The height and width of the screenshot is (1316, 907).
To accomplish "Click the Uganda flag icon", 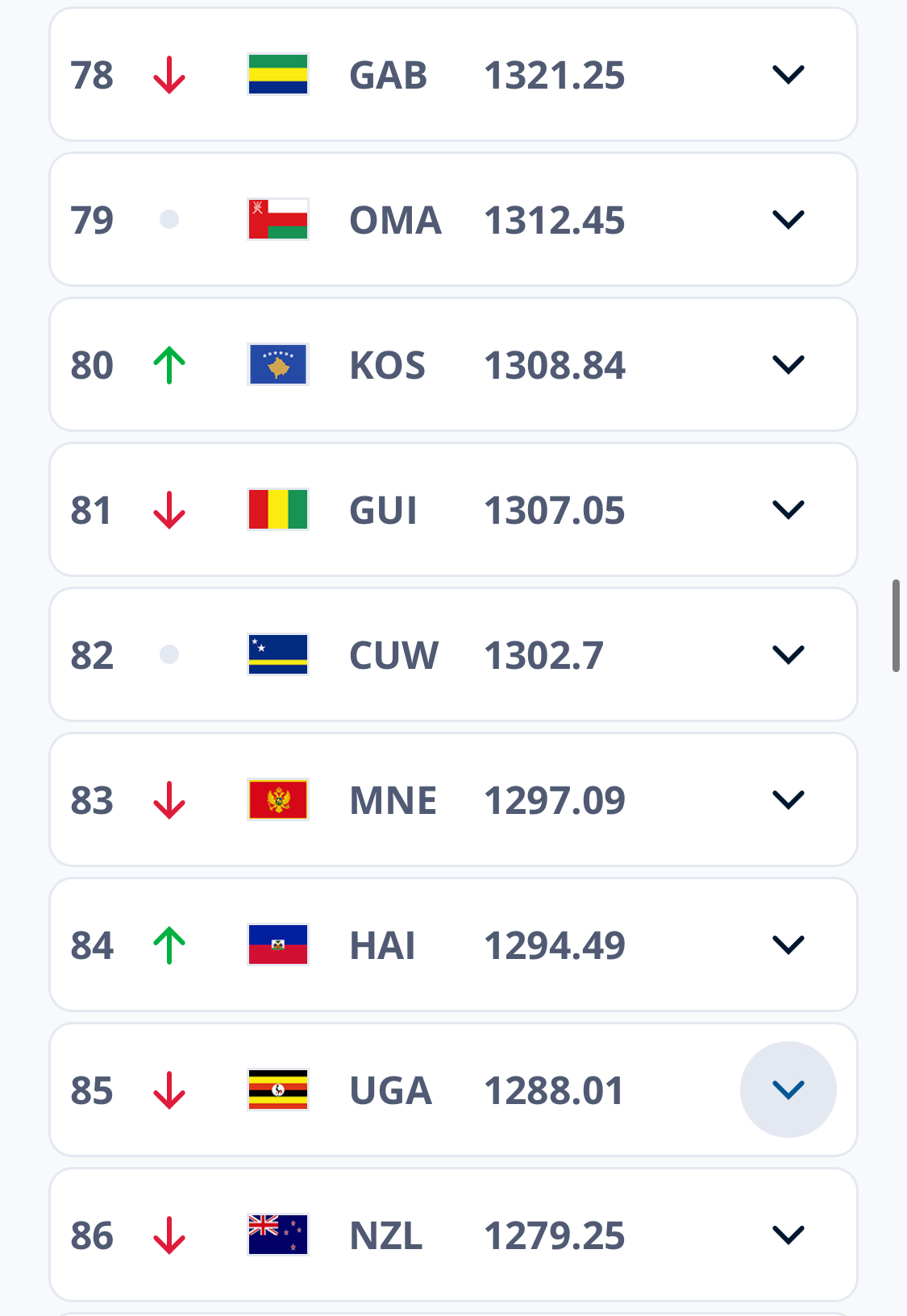I will [x=278, y=1090].
